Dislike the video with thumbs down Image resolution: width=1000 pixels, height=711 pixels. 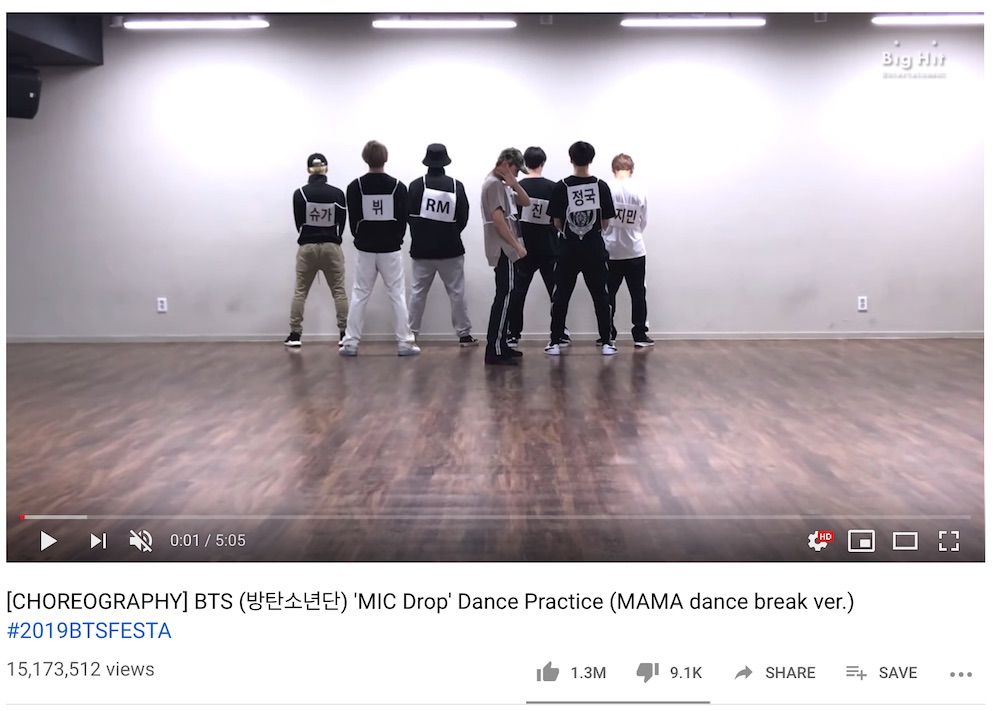(647, 672)
